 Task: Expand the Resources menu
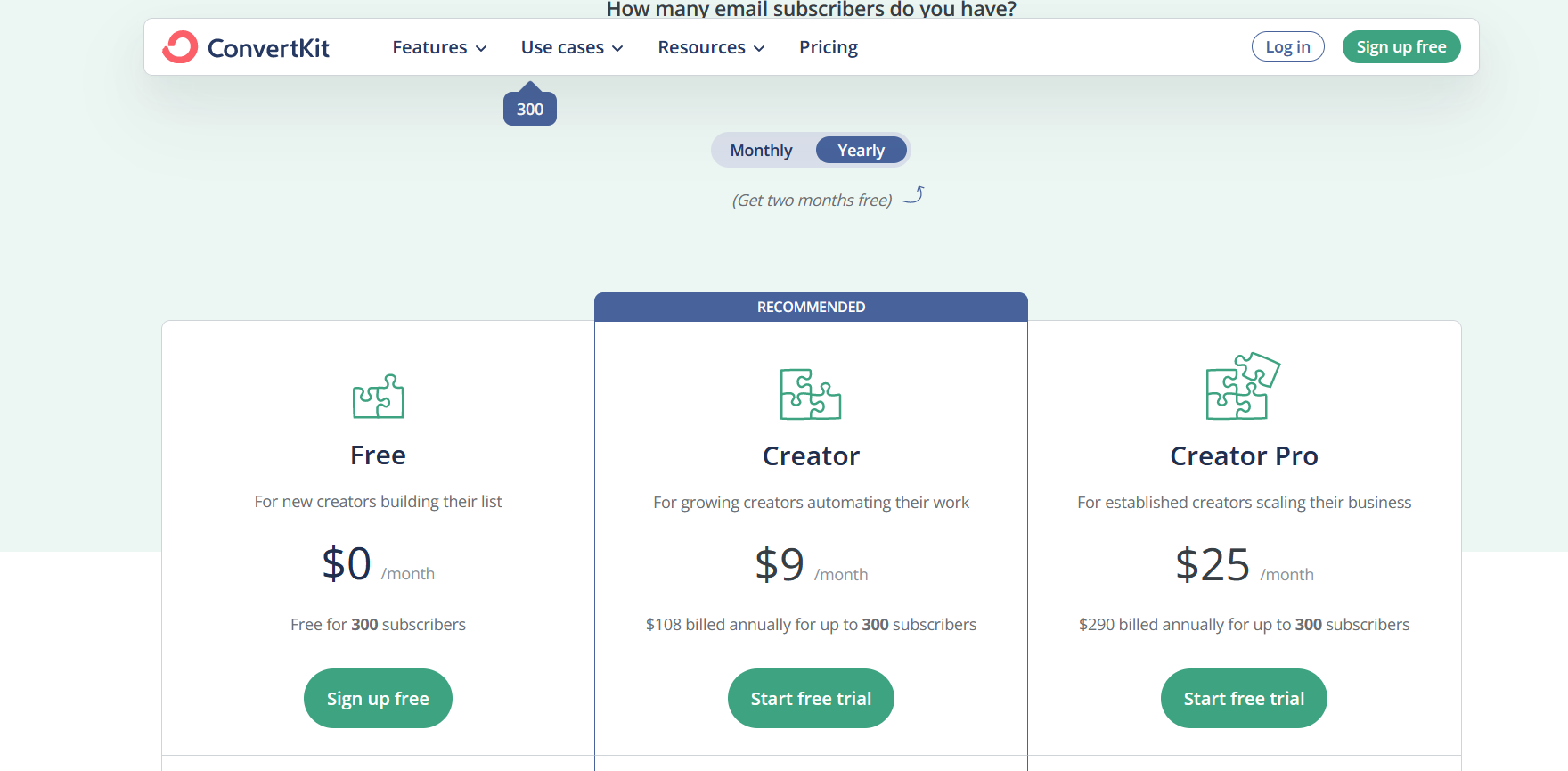711,47
